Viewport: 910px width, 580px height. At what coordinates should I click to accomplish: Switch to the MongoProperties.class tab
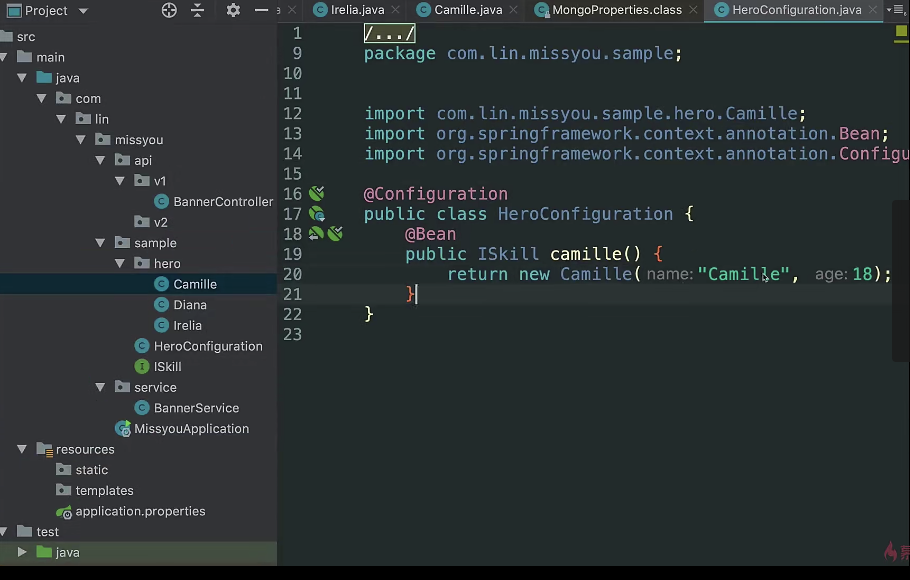617,10
